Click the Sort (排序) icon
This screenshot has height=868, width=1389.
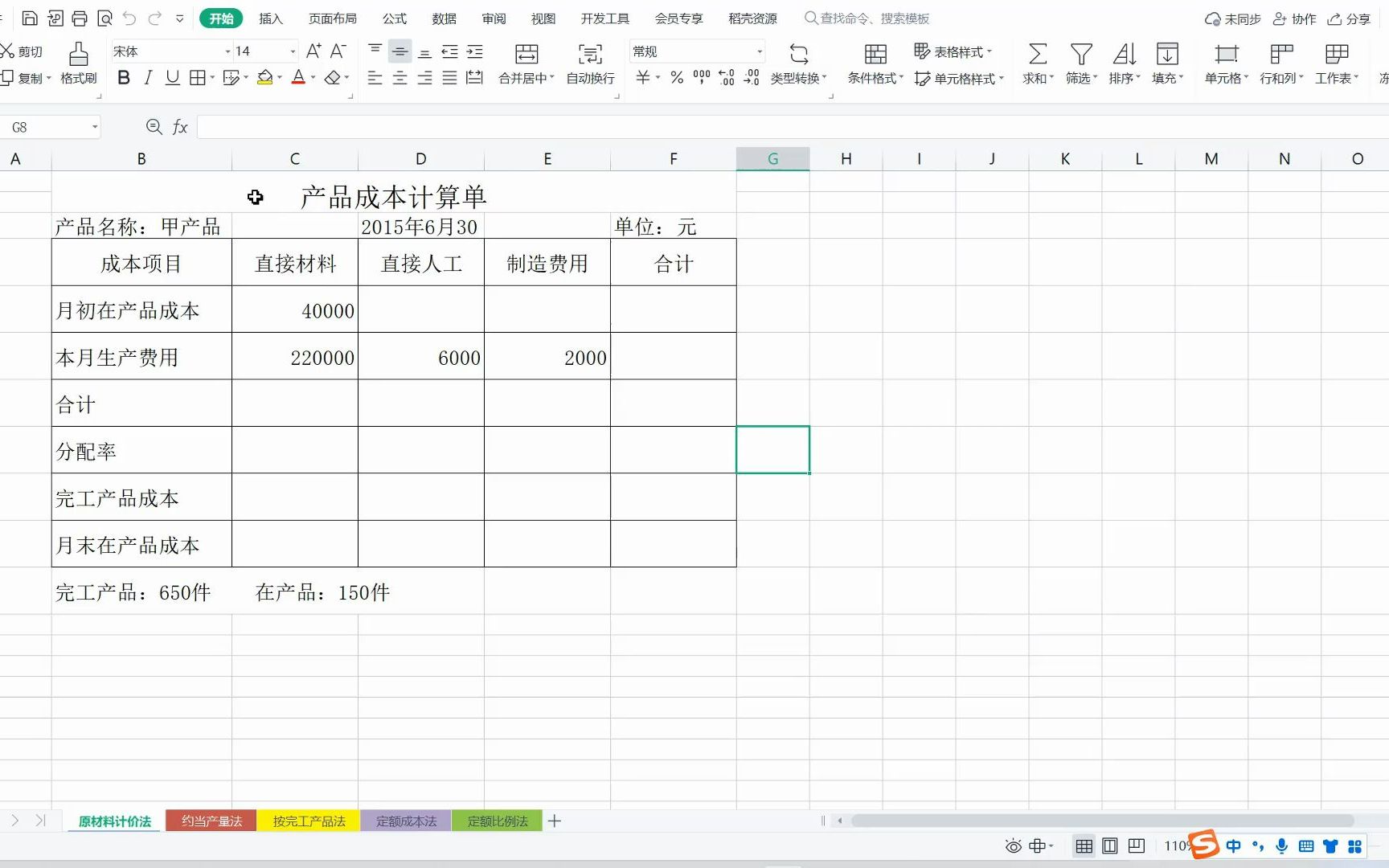(1125, 54)
